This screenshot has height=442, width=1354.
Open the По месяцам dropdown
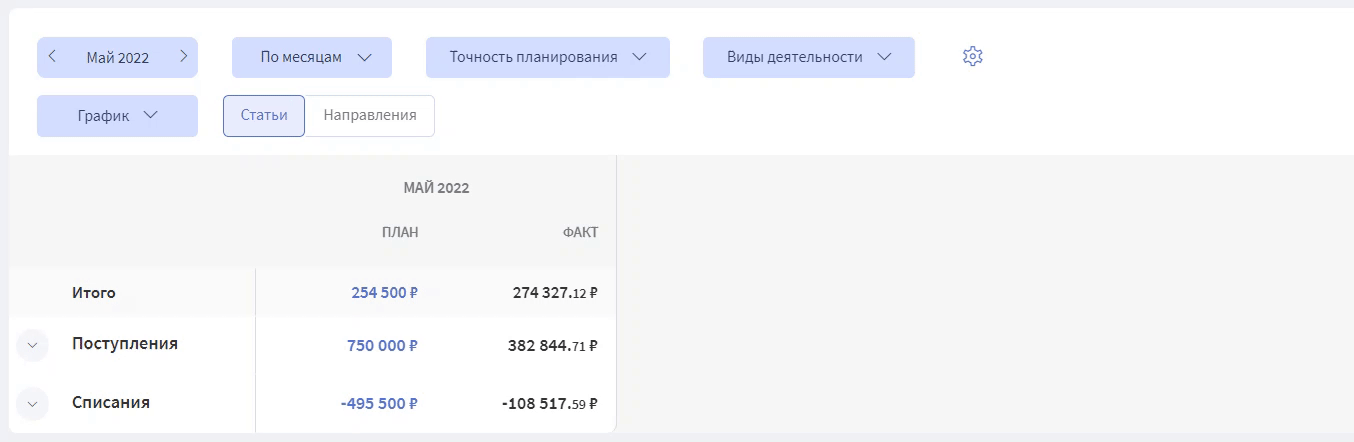click(x=312, y=57)
